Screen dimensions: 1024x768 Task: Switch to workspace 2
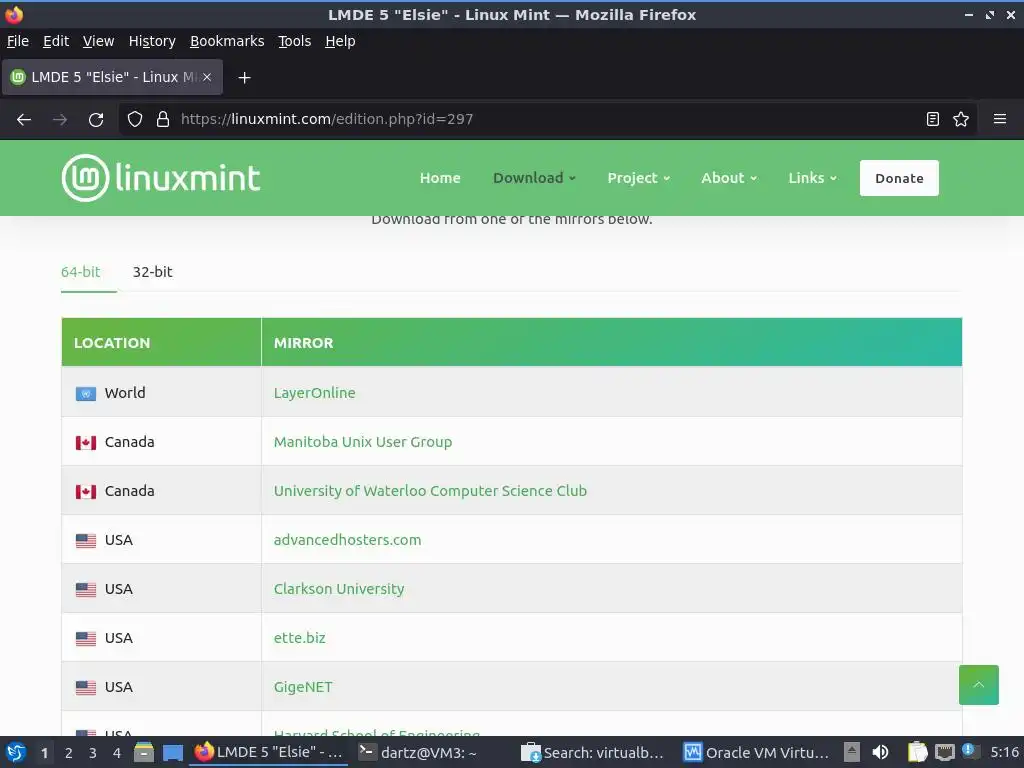tap(69, 753)
